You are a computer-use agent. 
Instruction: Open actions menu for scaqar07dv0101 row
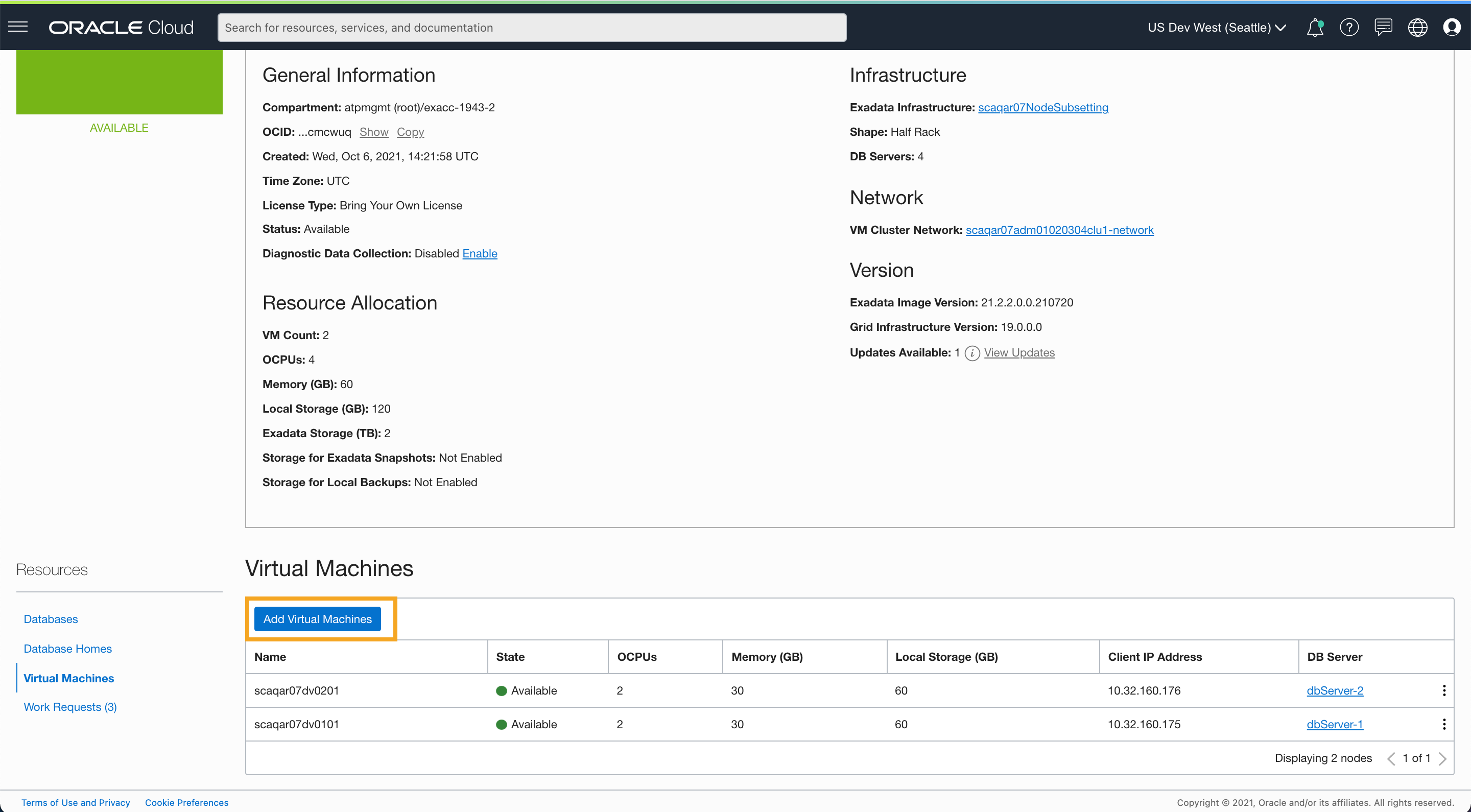click(1443, 724)
